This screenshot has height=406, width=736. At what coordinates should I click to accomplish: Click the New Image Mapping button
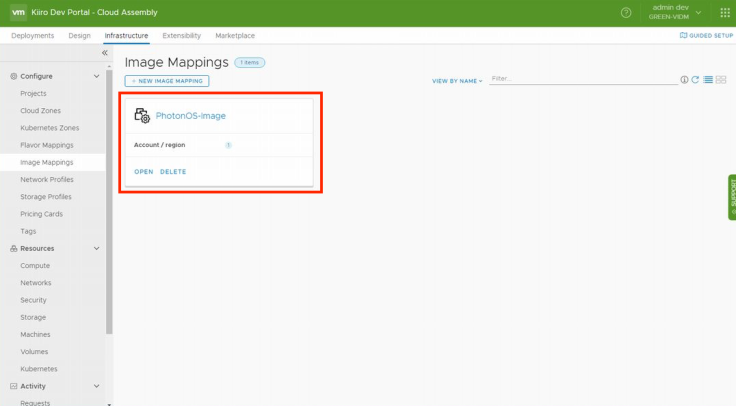[167, 81]
